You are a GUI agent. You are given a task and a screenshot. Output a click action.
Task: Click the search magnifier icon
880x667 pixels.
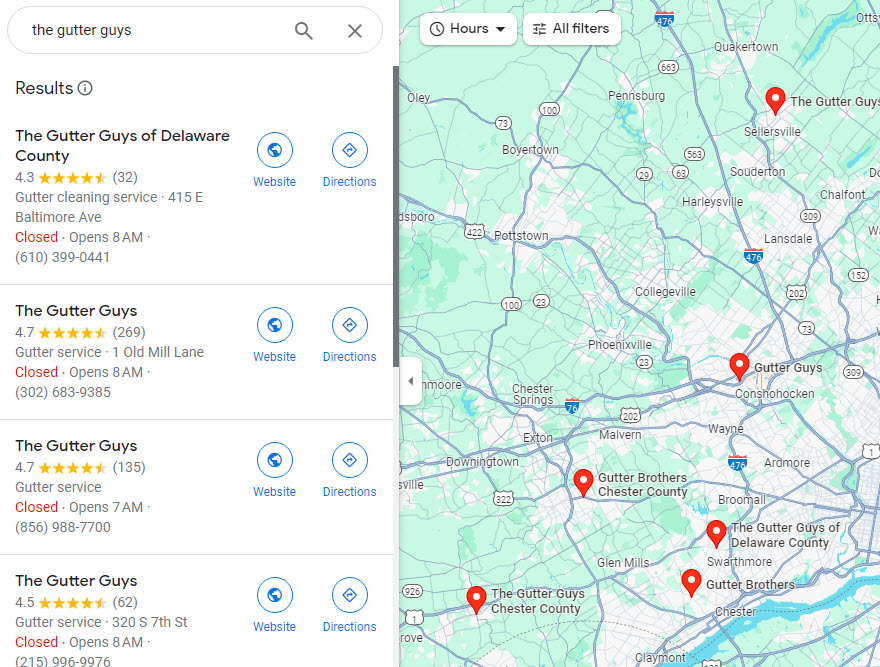coord(304,30)
